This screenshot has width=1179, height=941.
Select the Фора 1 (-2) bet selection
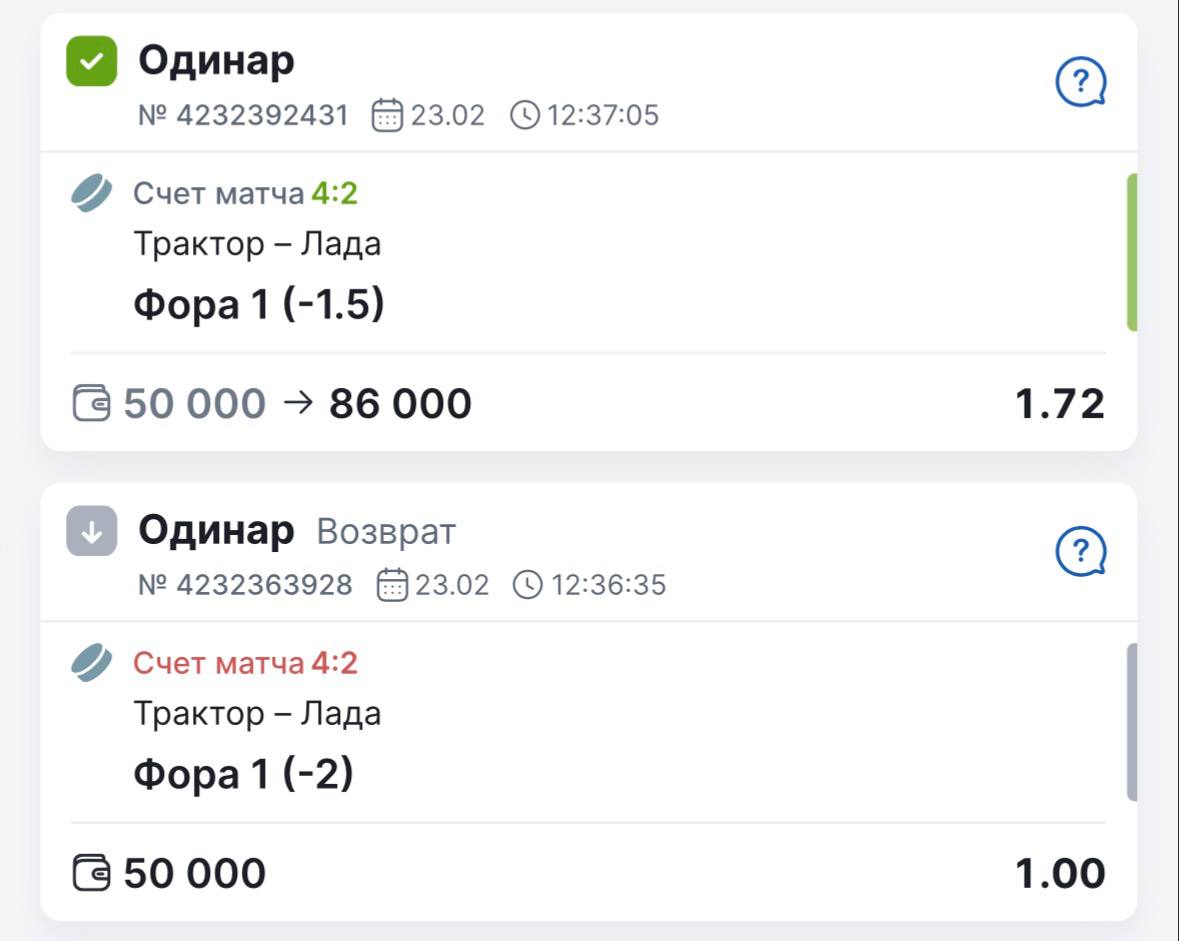pyautogui.click(x=243, y=775)
